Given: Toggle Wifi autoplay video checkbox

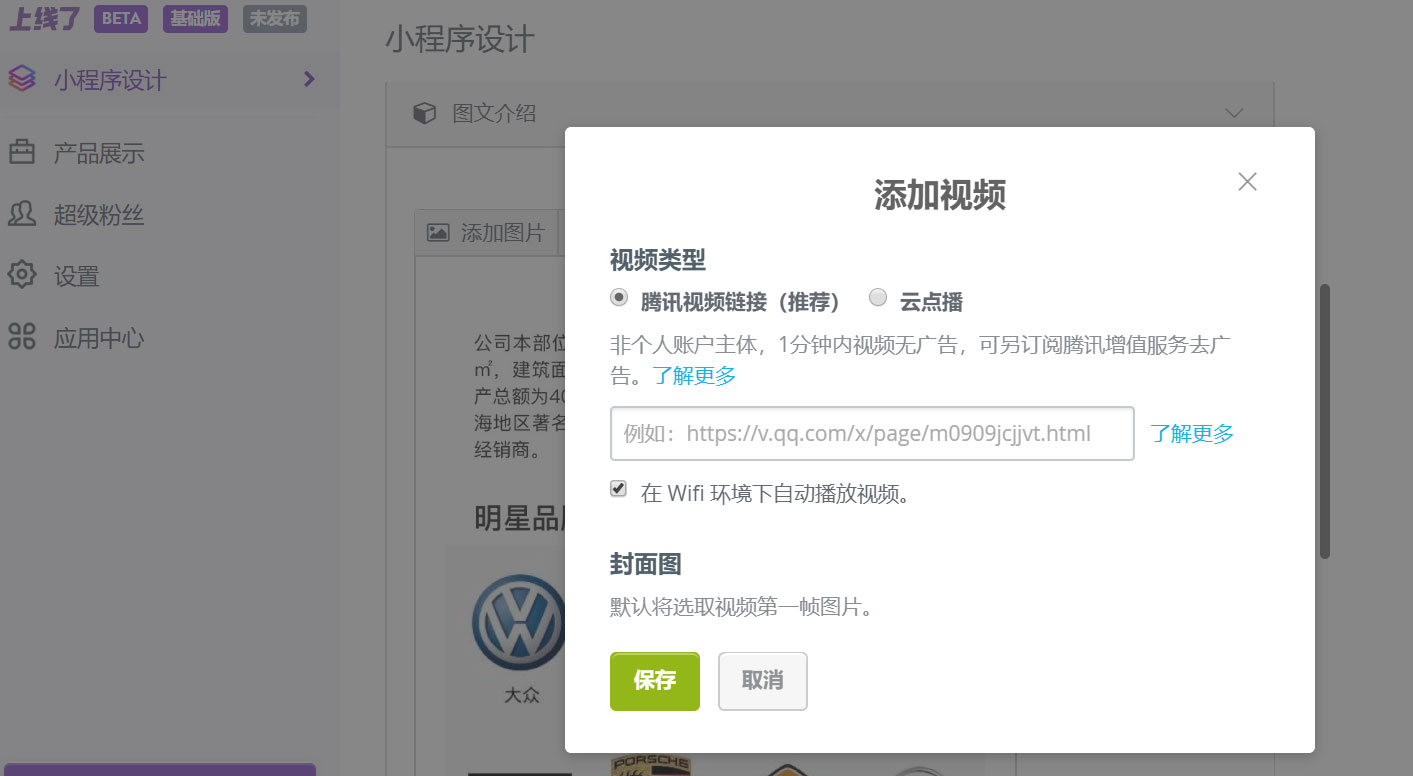Looking at the screenshot, I should click(x=619, y=489).
